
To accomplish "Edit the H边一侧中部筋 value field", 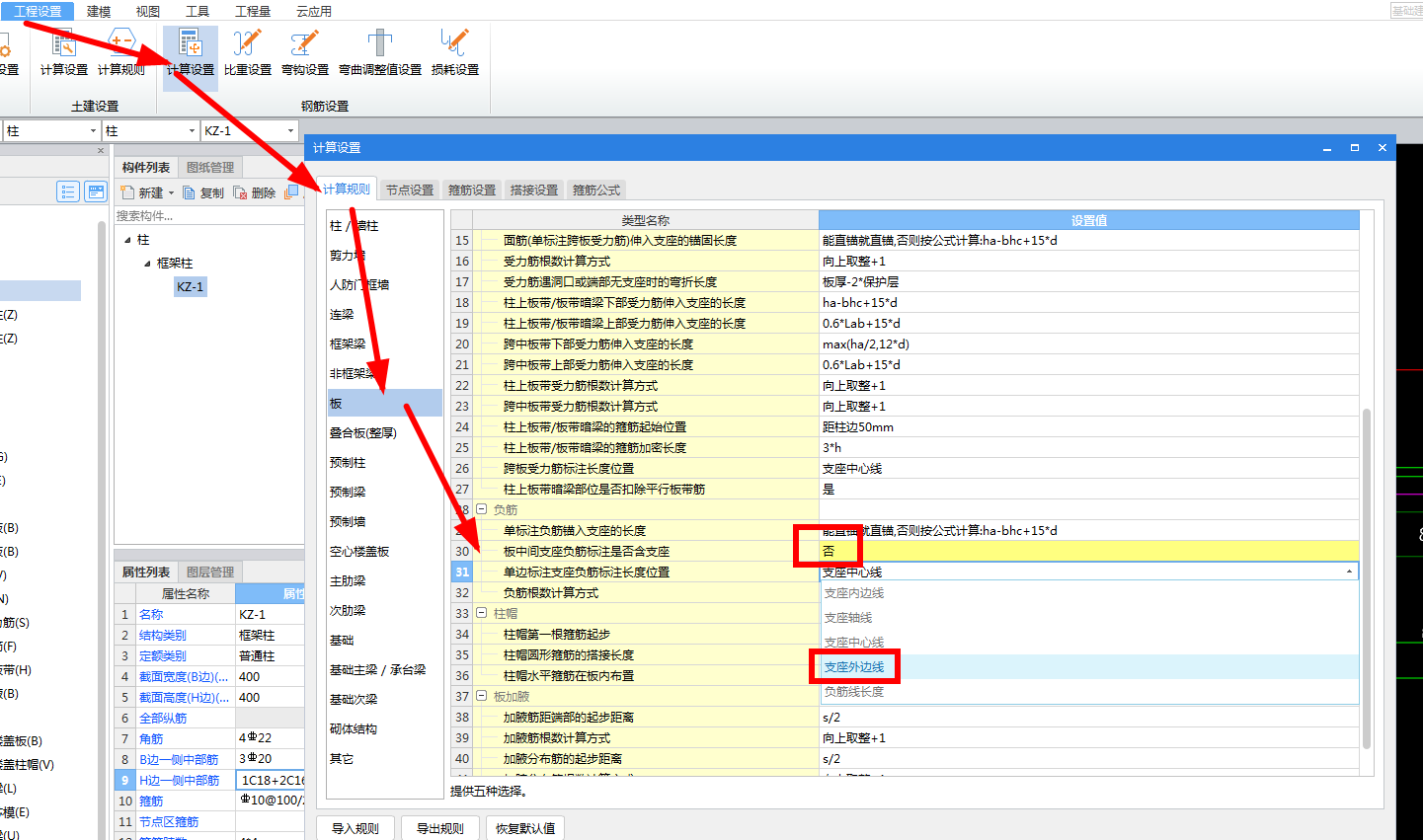I will [x=271, y=780].
